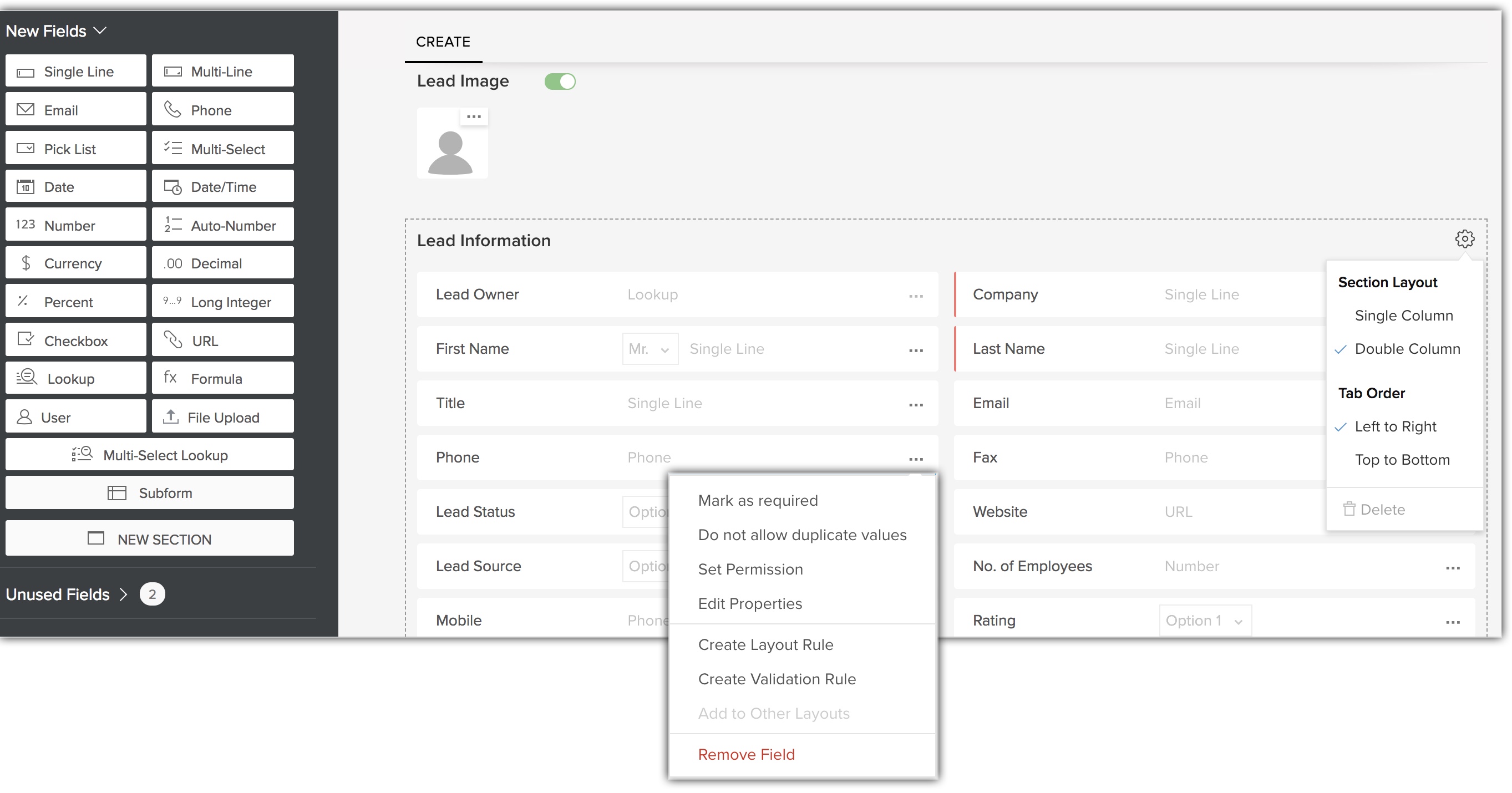Open options menu for Lead Owner field
Viewport: 1512px width, 793px height.
point(916,296)
